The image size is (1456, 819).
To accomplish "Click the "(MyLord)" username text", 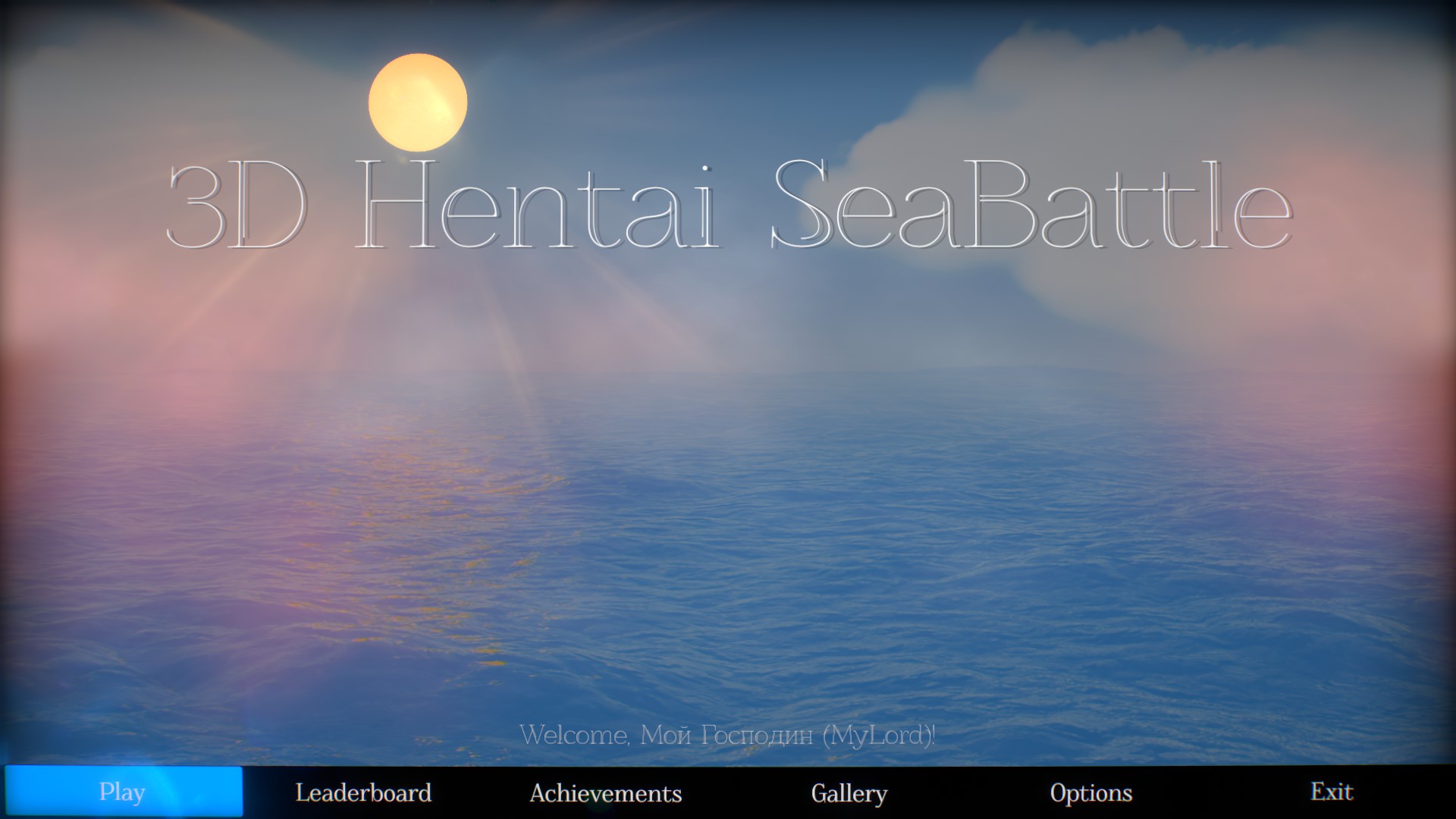I will [x=878, y=735].
